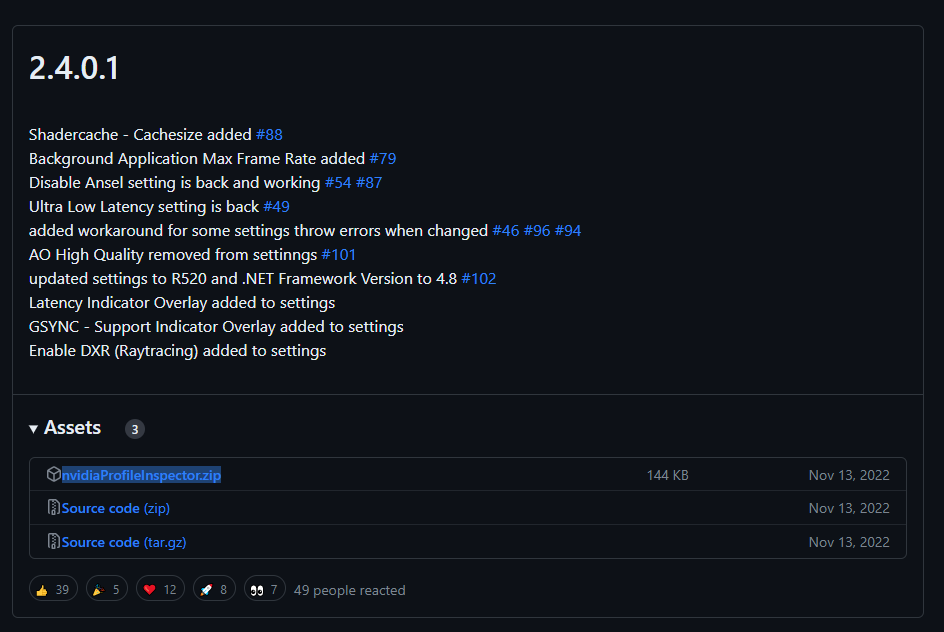The width and height of the screenshot is (944, 632).
Task: Open issue #88 about Shadercache
Action: tap(269, 134)
